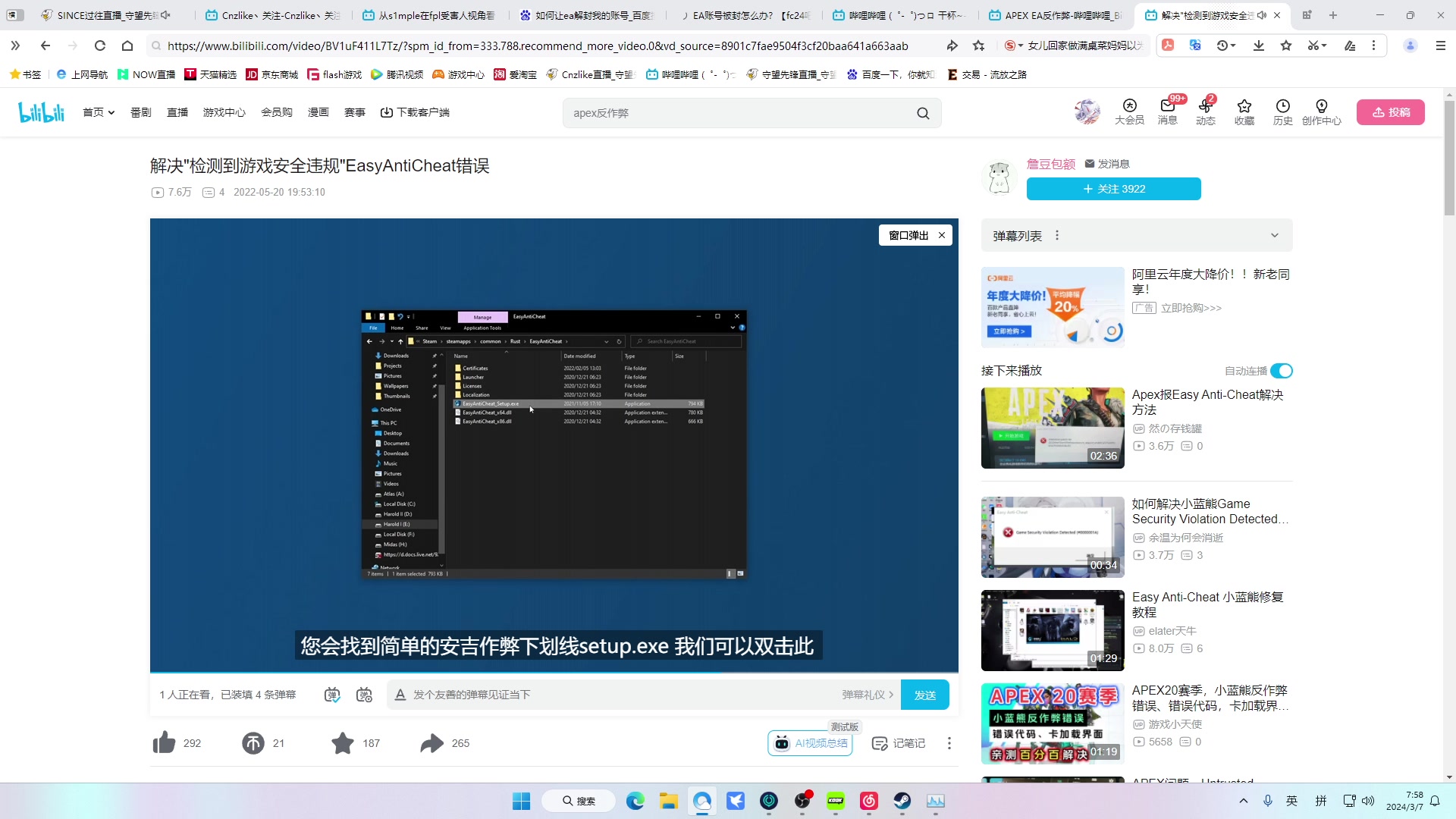
Task: Collapse the 弹幕列表 panel chevron
Action: coord(1276,235)
